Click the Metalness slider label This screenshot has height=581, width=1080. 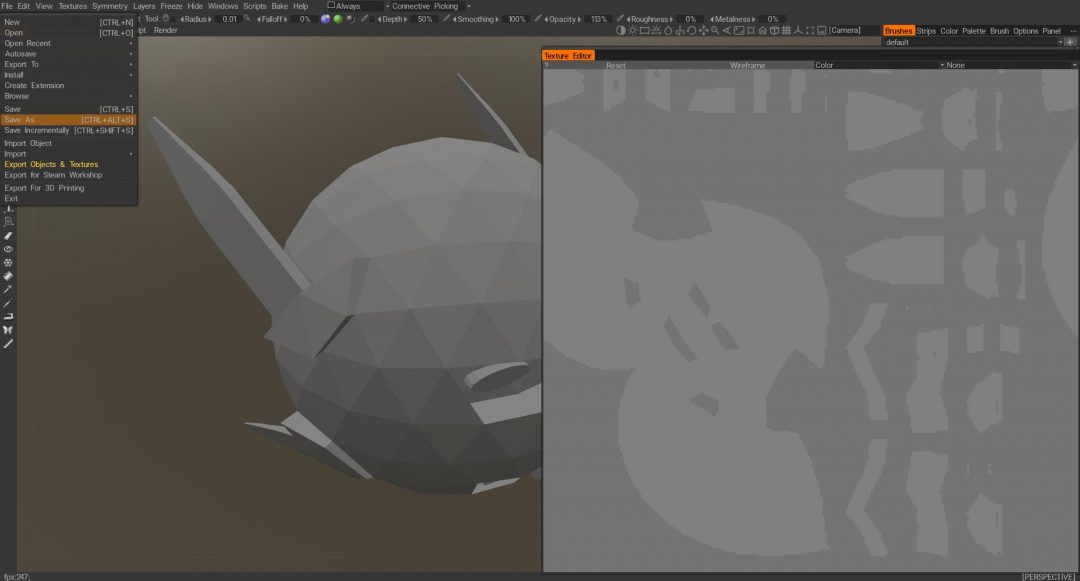point(732,19)
